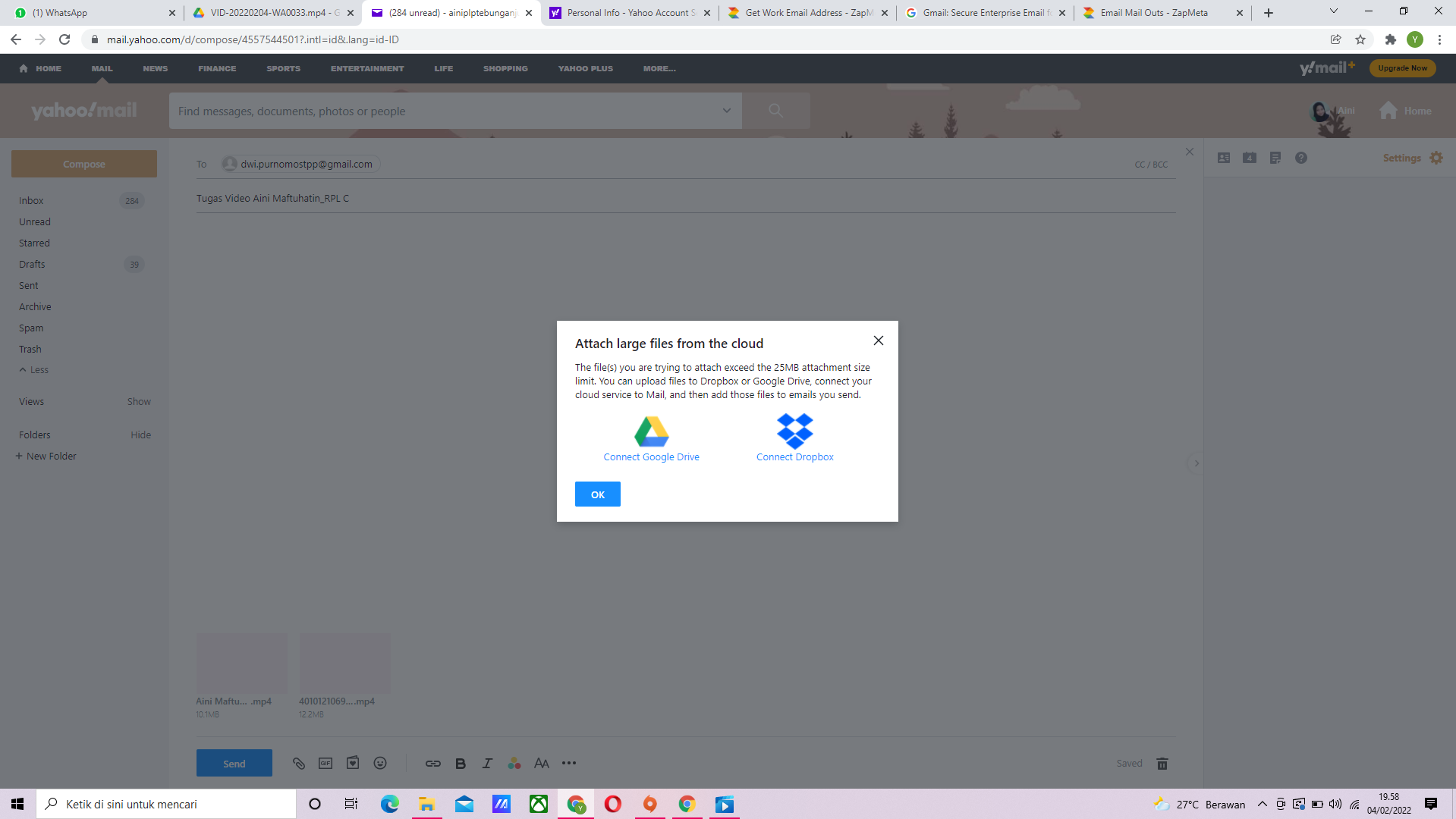Click the Compose button
This screenshot has width=1456, height=819.
click(x=84, y=164)
